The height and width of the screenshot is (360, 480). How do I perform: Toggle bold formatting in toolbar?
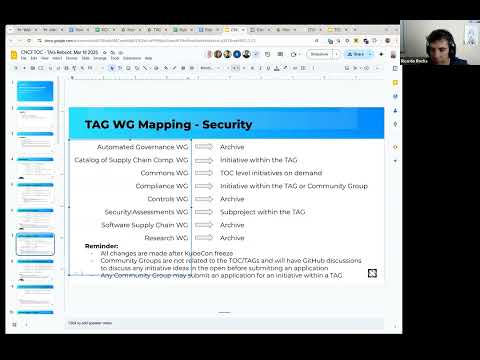coord(252,68)
